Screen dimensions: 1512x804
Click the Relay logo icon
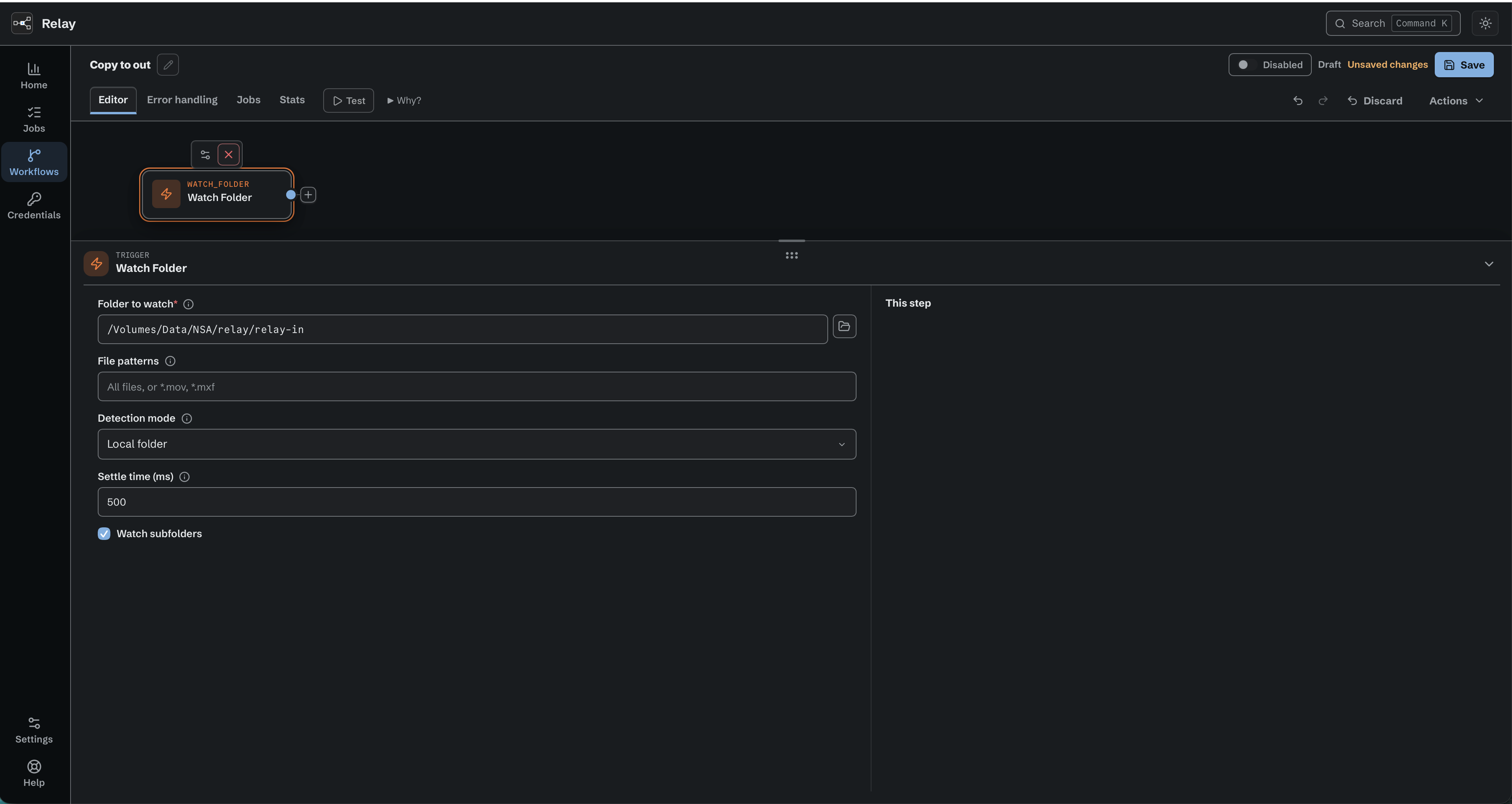(x=22, y=24)
